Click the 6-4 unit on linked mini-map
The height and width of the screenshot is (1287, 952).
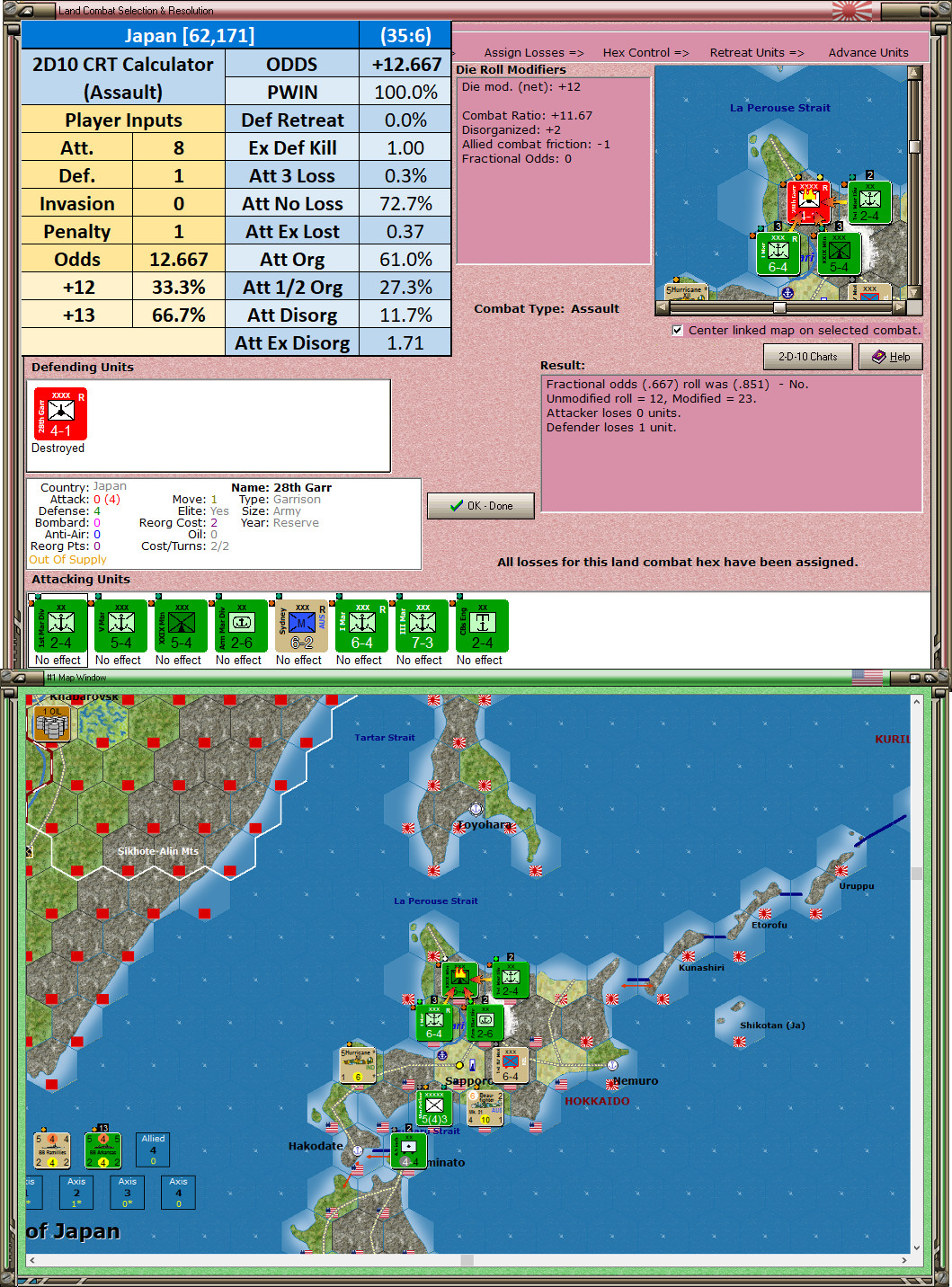pos(779,253)
